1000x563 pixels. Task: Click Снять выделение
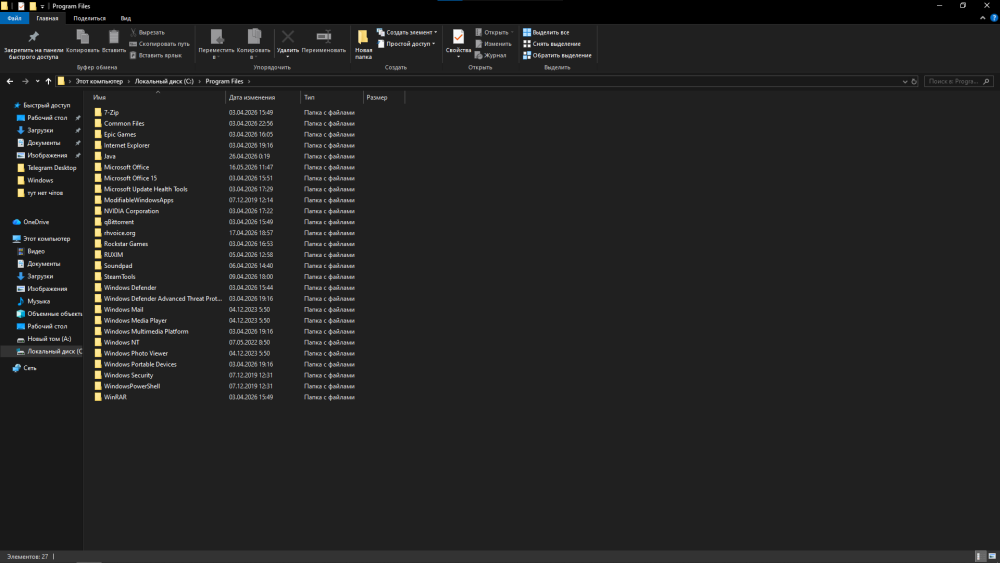click(x=552, y=43)
